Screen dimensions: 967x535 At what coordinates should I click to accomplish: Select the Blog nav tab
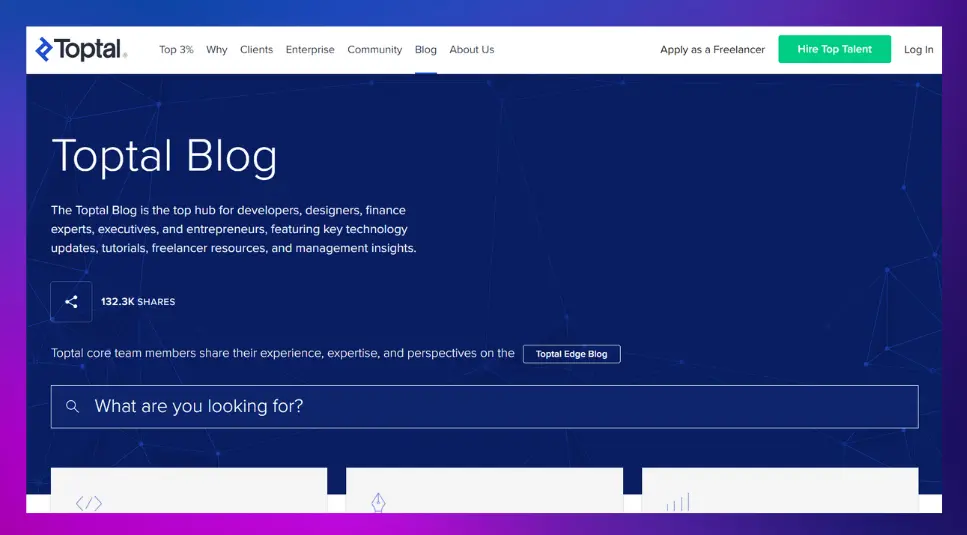[x=426, y=49]
